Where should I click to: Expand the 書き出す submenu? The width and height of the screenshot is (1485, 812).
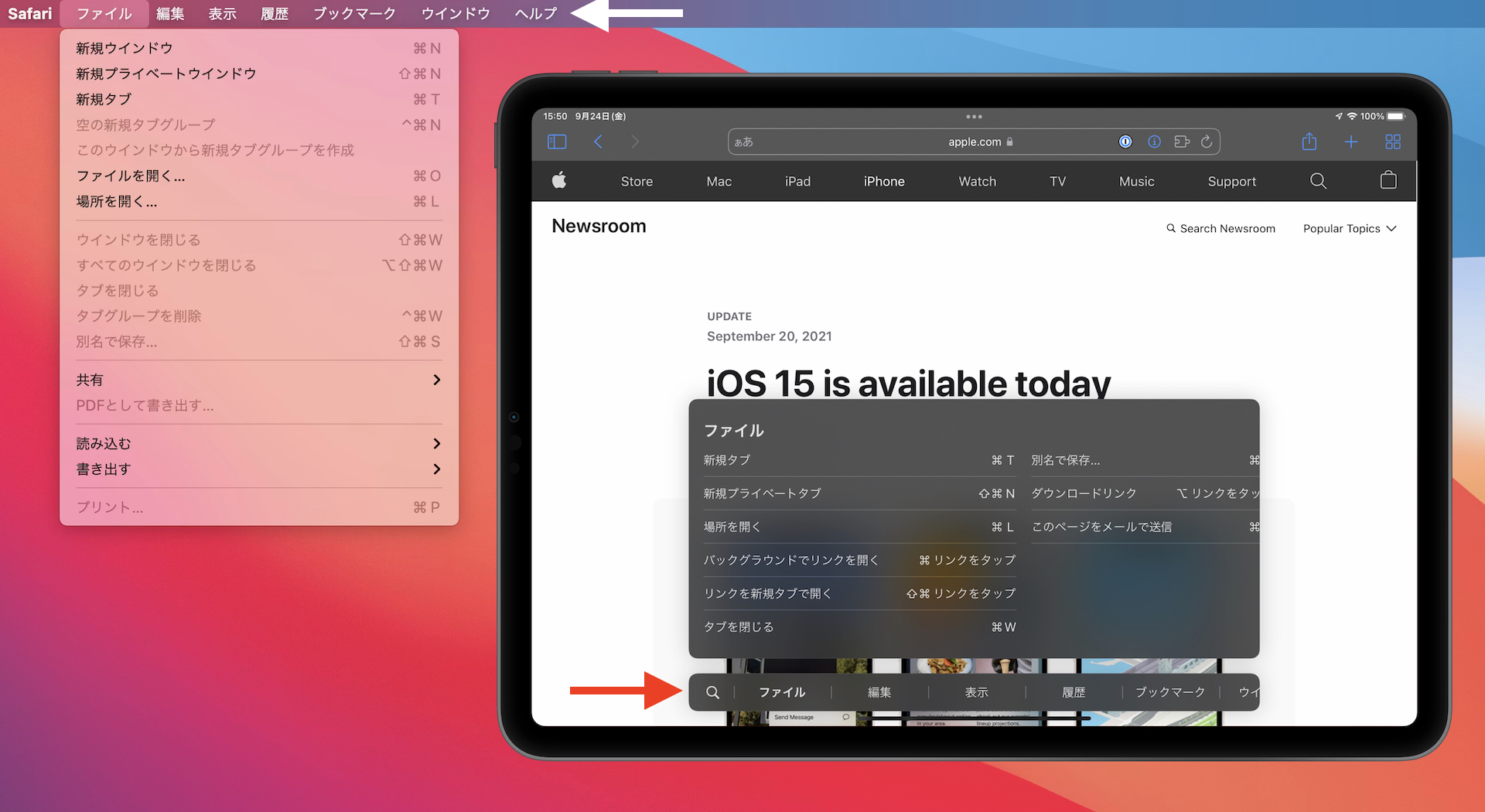click(x=259, y=469)
